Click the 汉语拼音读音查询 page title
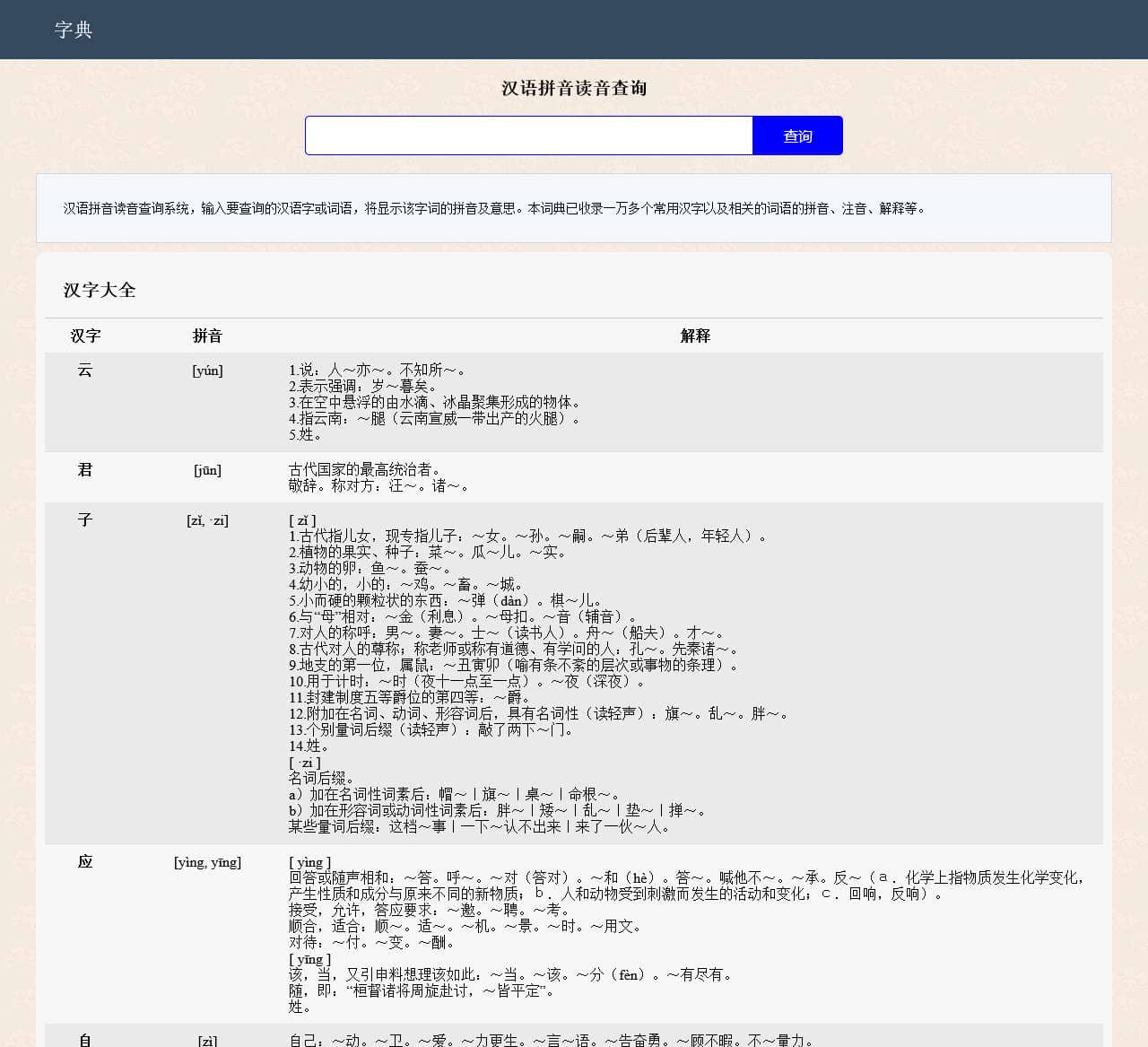1148x1047 pixels. click(x=574, y=88)
